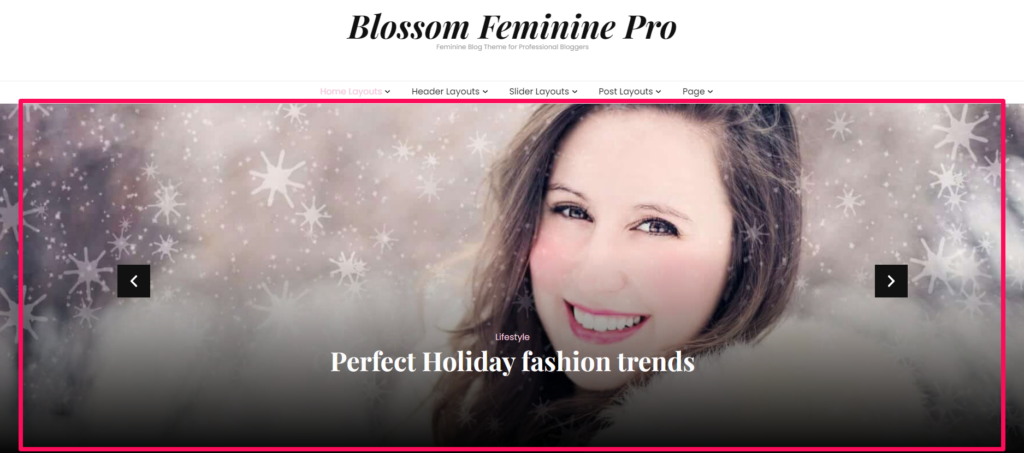
Task: Open the Perfect Holiday fashion trends post
Action: pyautogui.click(x=512, y=362)
